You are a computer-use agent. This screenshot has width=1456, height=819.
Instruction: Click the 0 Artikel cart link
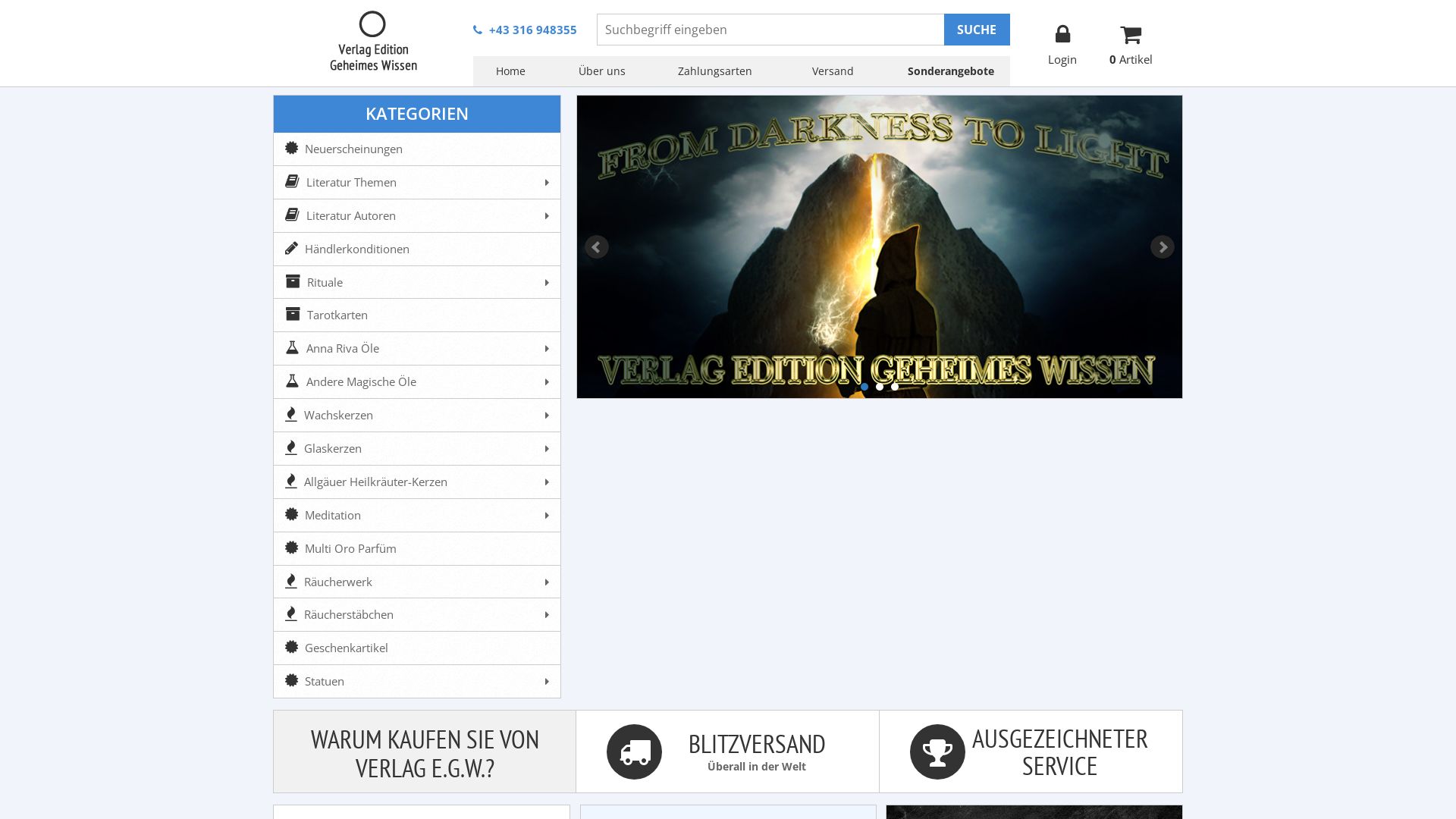coord(1131,59)
